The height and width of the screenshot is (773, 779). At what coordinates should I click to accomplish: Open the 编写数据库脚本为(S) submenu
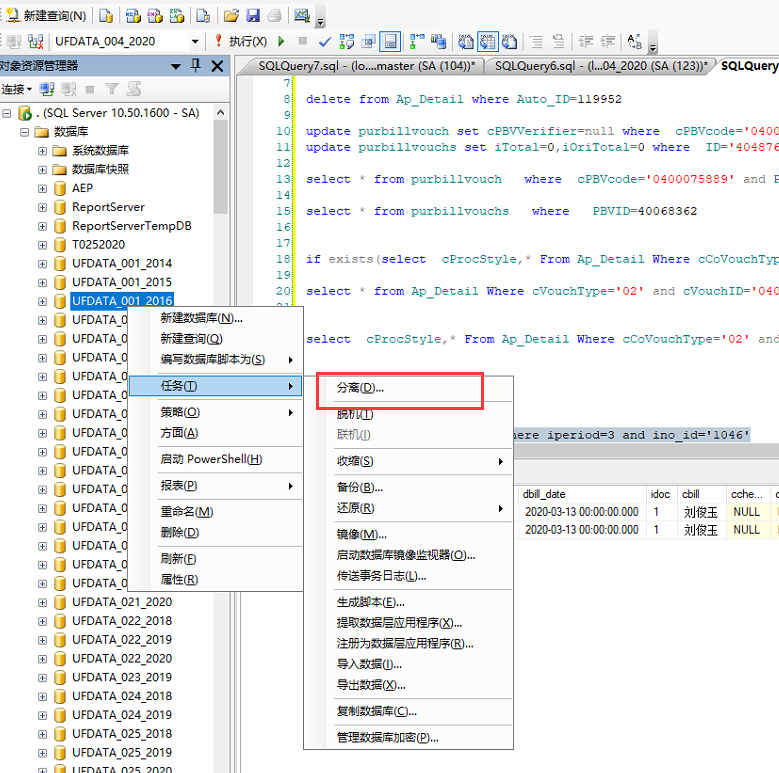click(x=215, y=360)
